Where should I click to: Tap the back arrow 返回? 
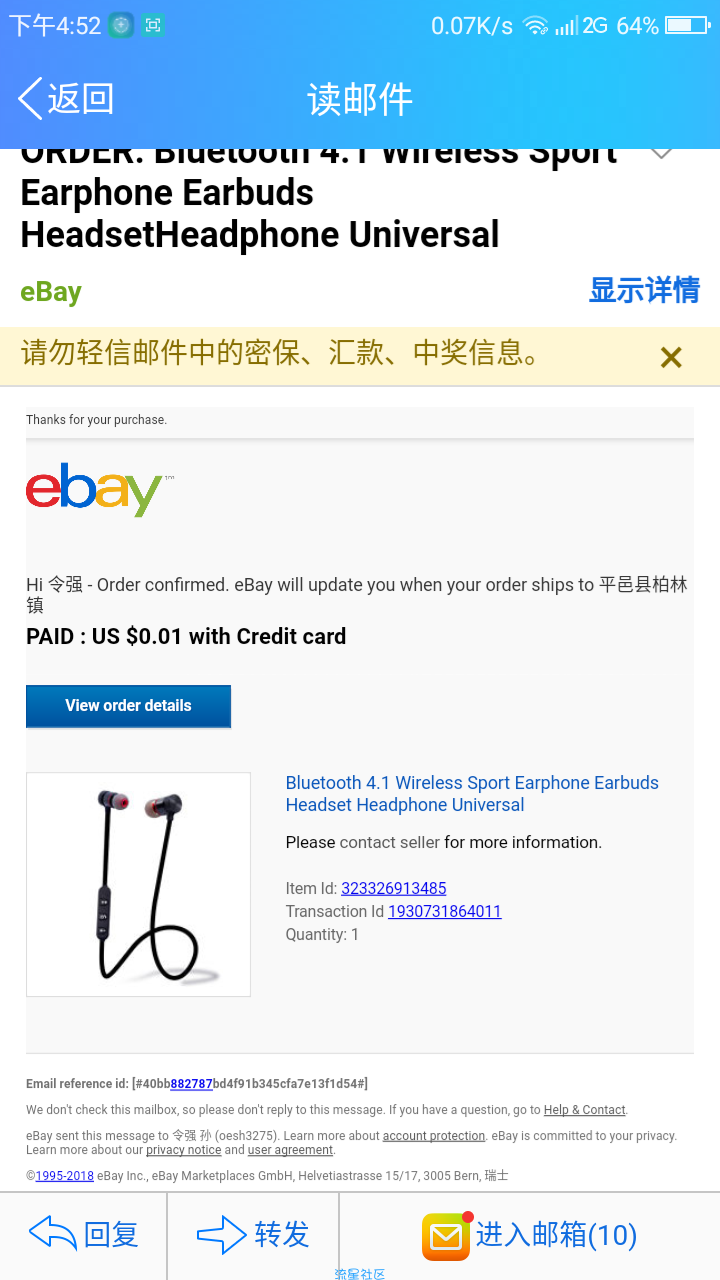coord(66,98)
